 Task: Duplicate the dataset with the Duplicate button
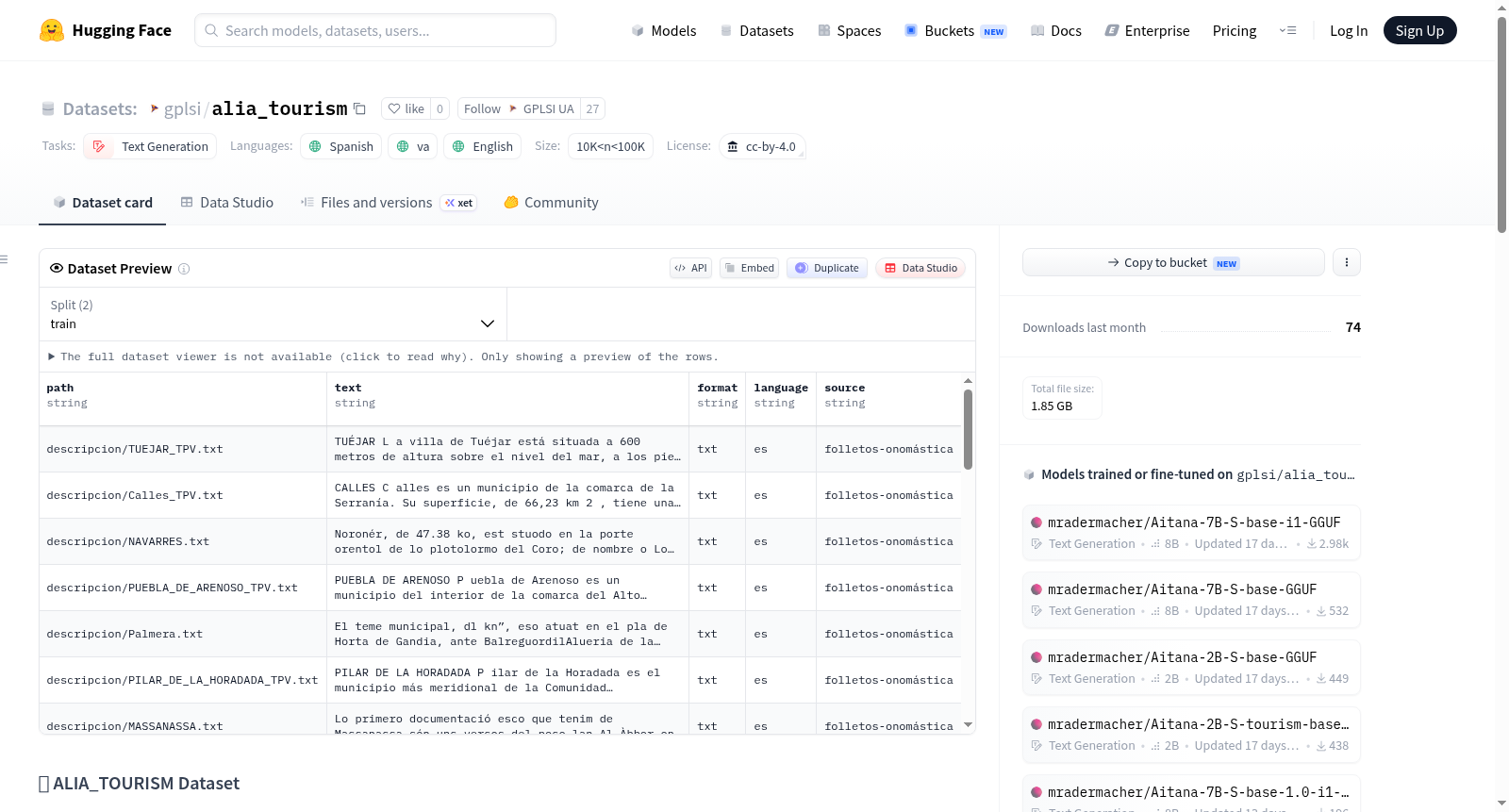(827, 268)
